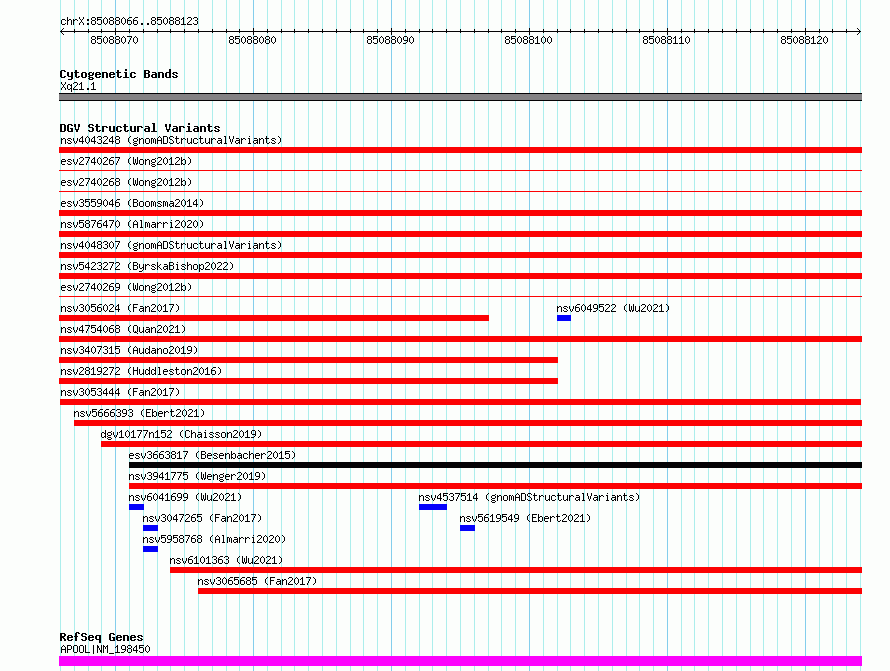
Task: Click the esv2740268 (Wong2012b) label
Action: coord(126,182)
